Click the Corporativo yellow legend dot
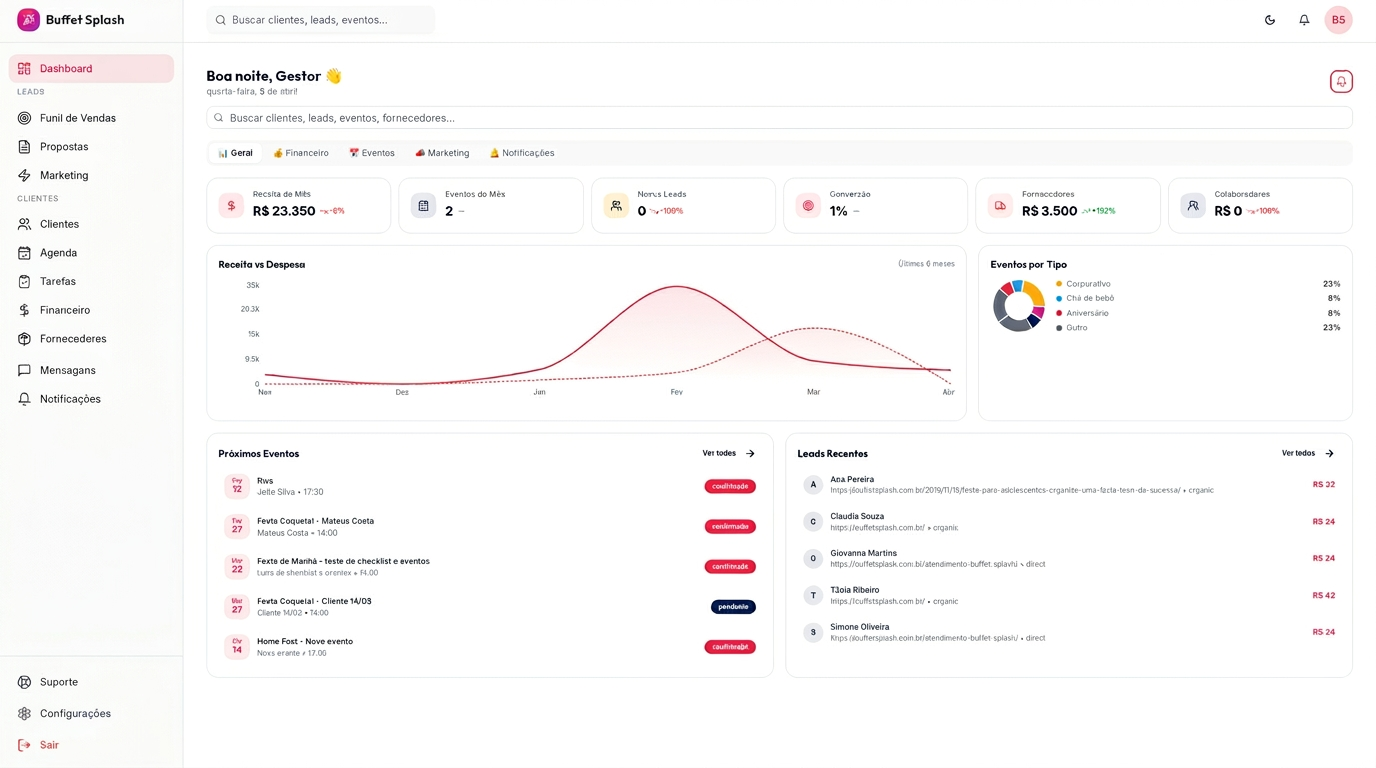 1059,284
